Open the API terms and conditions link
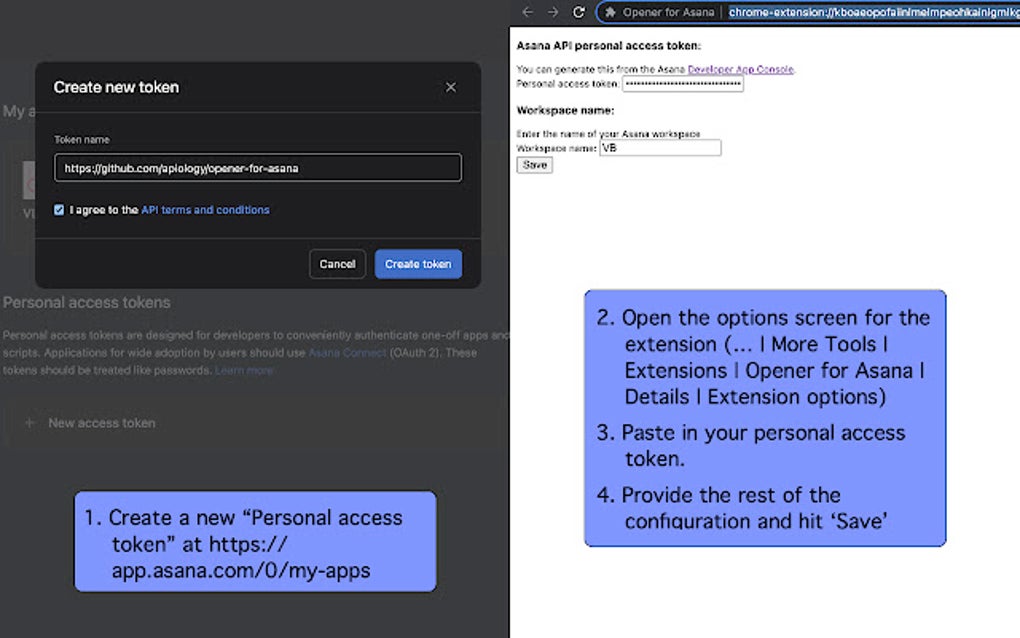Image resolution: width=1020 pixels, height=638 pixels. pos(203,210)
